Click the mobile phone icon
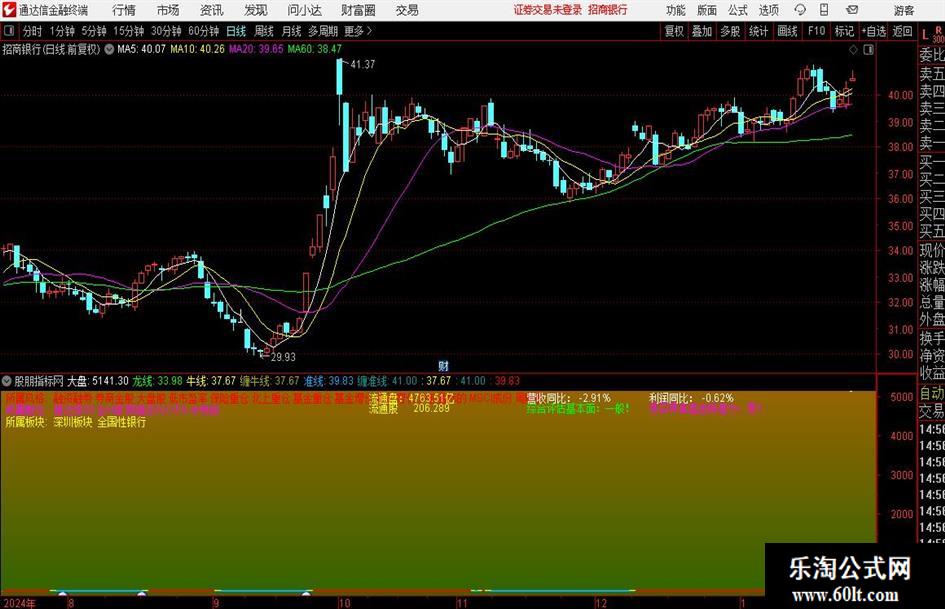The image size is (945, 609). (824, 10)
